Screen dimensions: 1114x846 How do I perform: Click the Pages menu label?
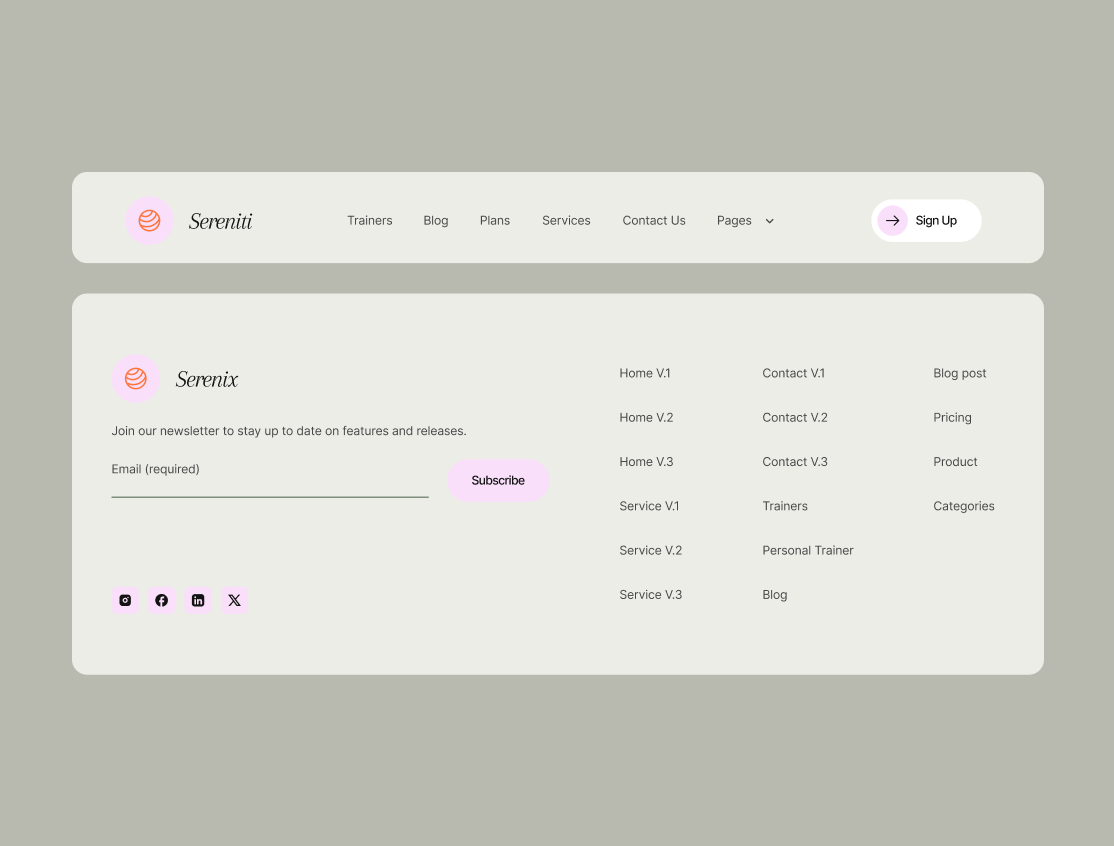[734, 221]
